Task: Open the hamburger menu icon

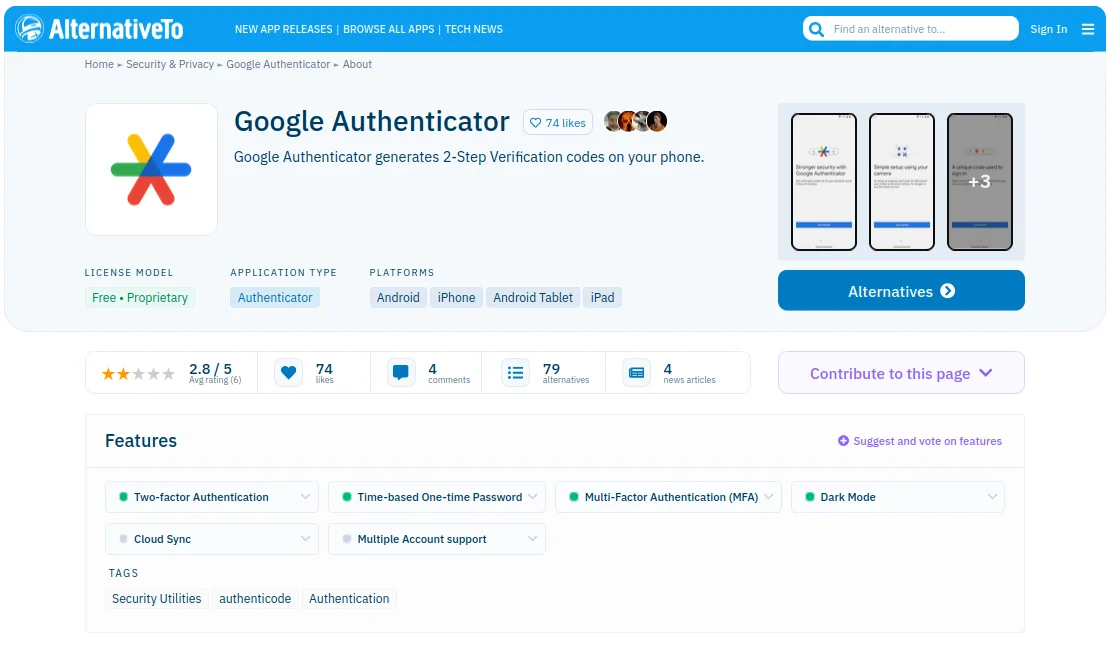Action: coord(1087,29)
